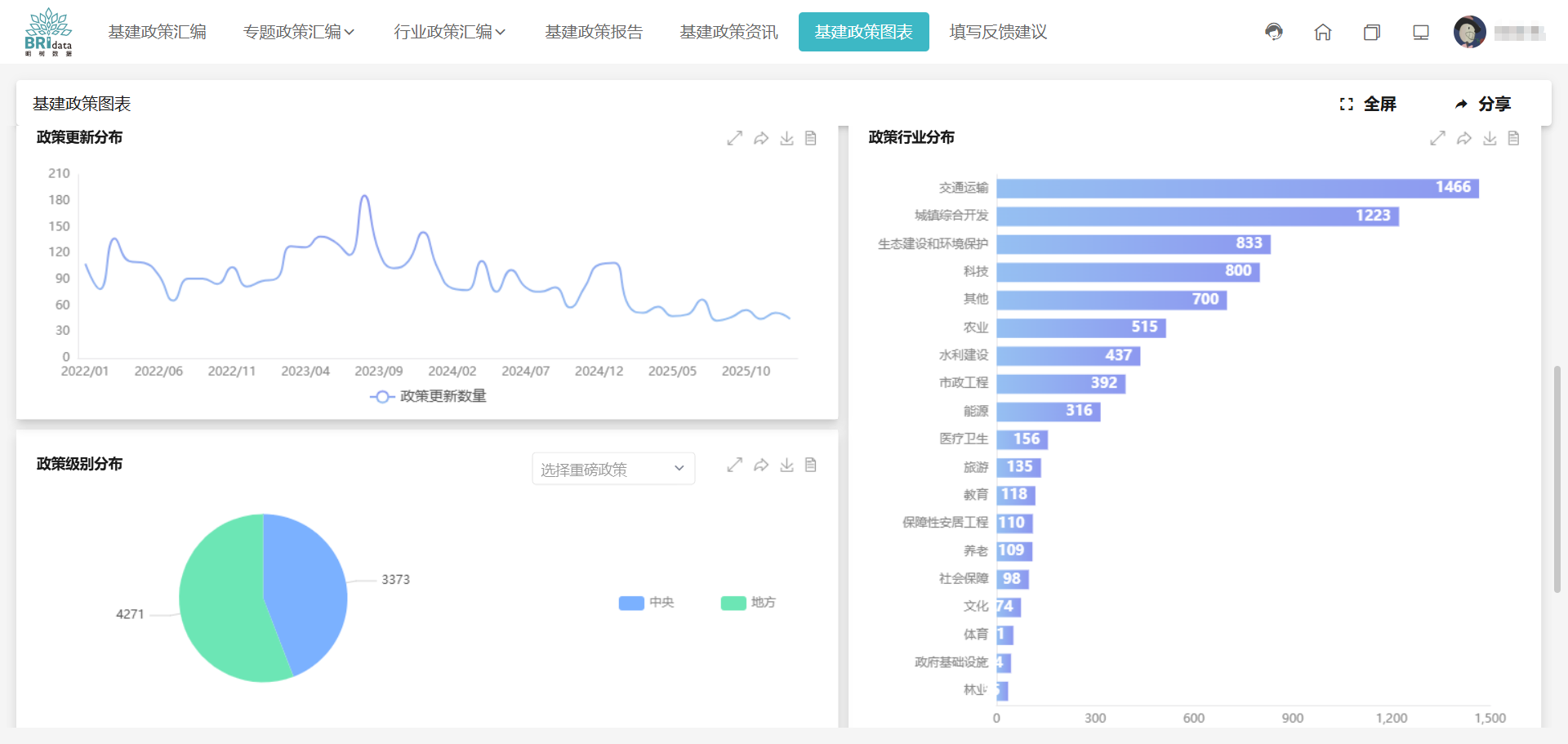Open 填写反馈建议 menu item
Screen dimensions: 1568x744
point(999,32)
